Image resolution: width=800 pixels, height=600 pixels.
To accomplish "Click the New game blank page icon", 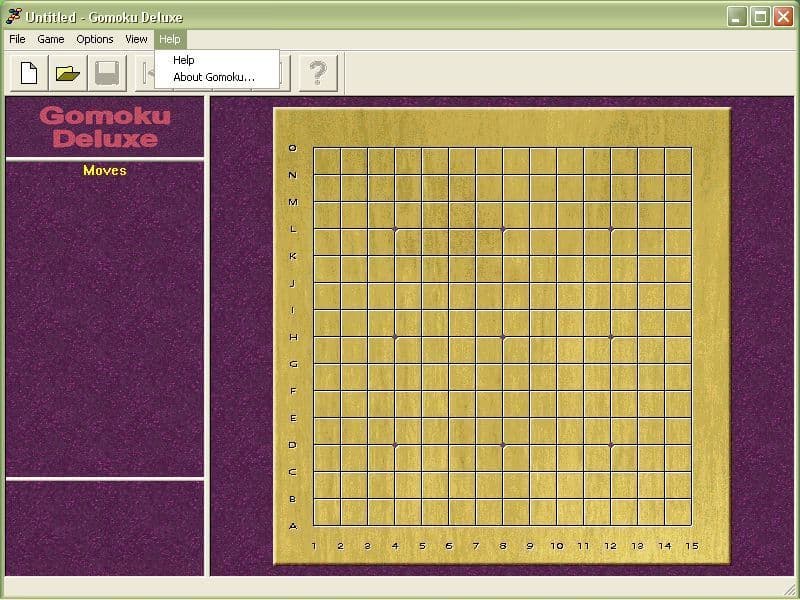I will [29, 73].
